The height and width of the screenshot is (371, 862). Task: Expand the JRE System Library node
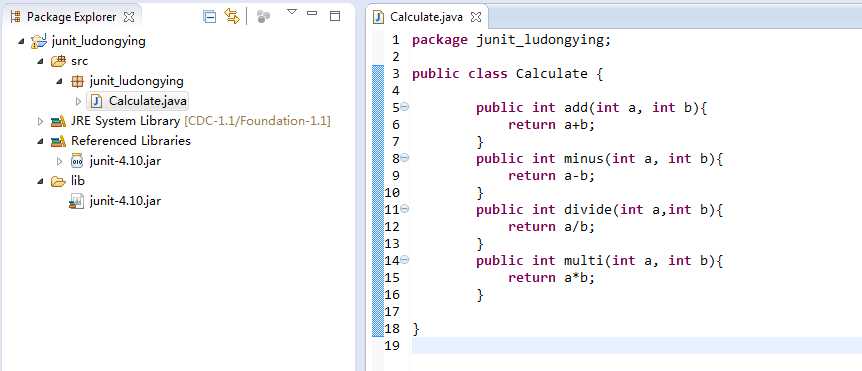pos(40,121)
